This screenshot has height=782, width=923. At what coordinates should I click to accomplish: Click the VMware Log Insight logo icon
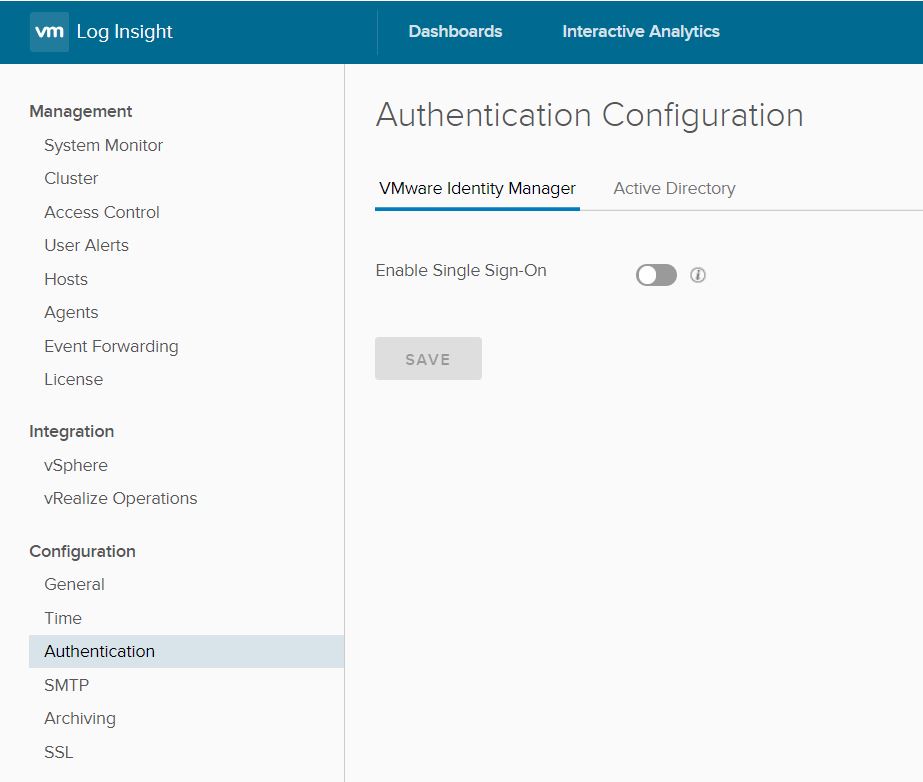tap(47, 31)
